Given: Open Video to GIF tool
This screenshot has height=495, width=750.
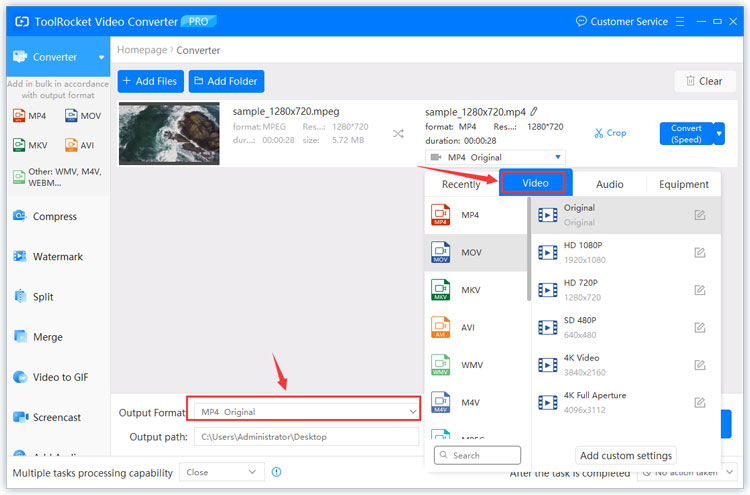Looking at the screenshot, I should (51, 377).
